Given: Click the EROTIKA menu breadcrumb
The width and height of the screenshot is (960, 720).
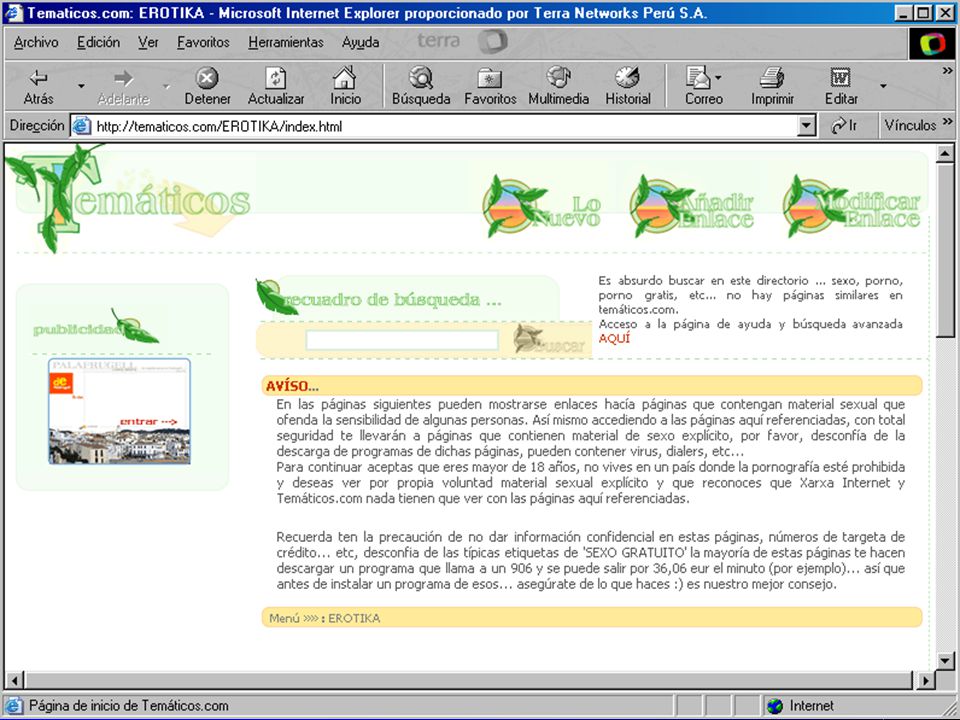Looking at the screenshot, I should click(354, 618).
